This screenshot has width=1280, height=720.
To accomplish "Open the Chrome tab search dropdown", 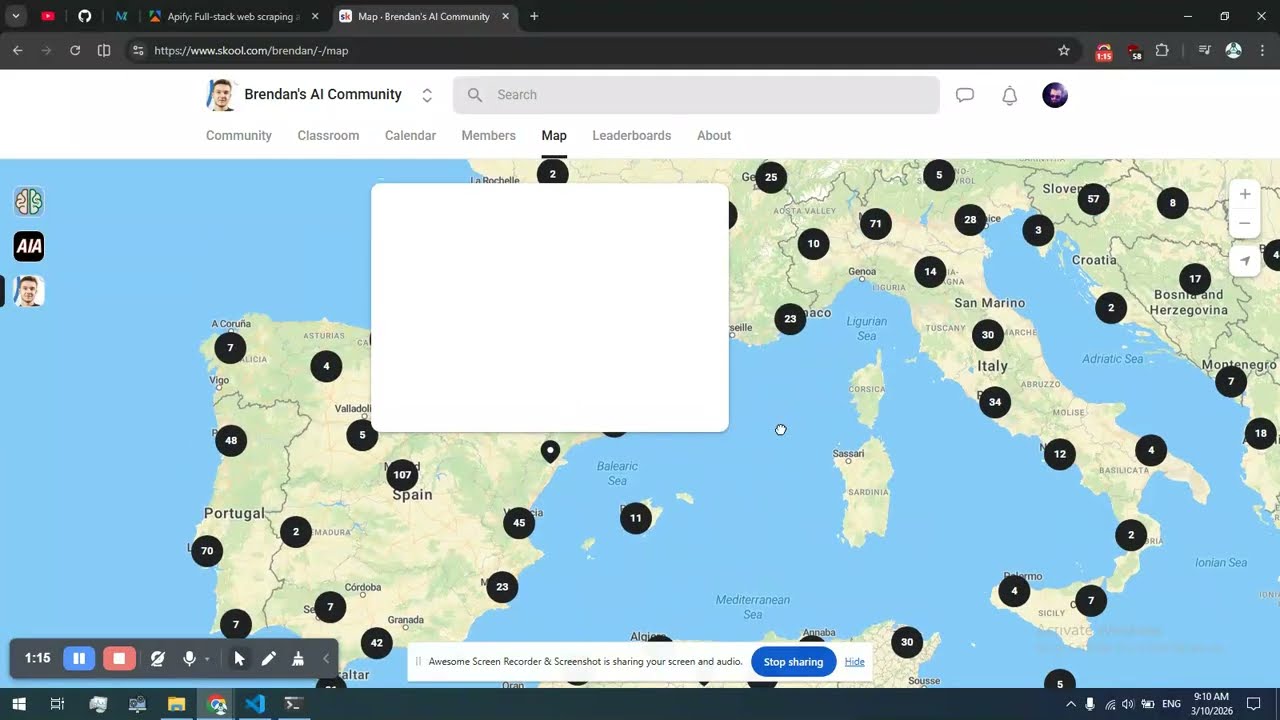I will [x=16, y=16].
